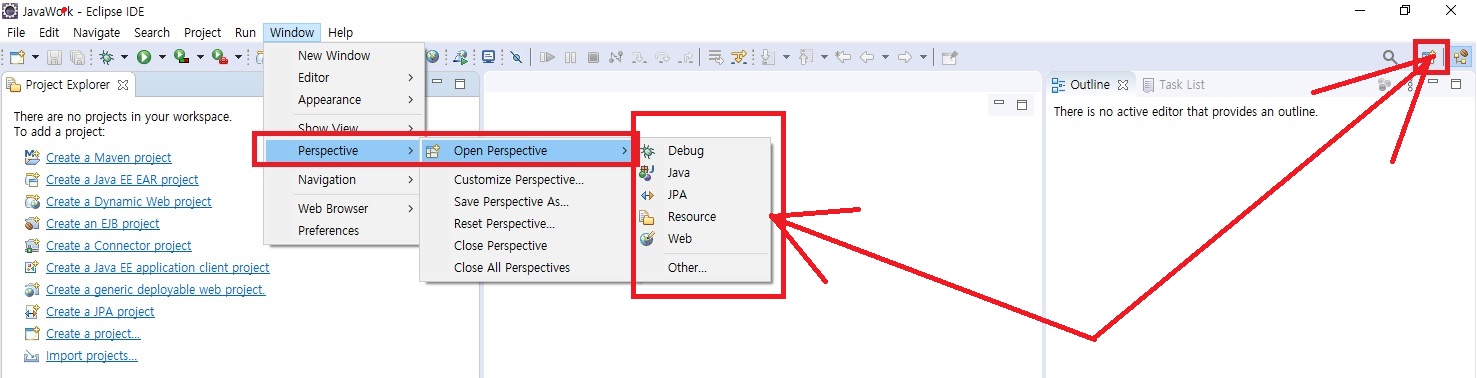This screenshot has width=1477, height=378.
Task: Expand the Back history dropdown arrow
Action: [885, 57]
